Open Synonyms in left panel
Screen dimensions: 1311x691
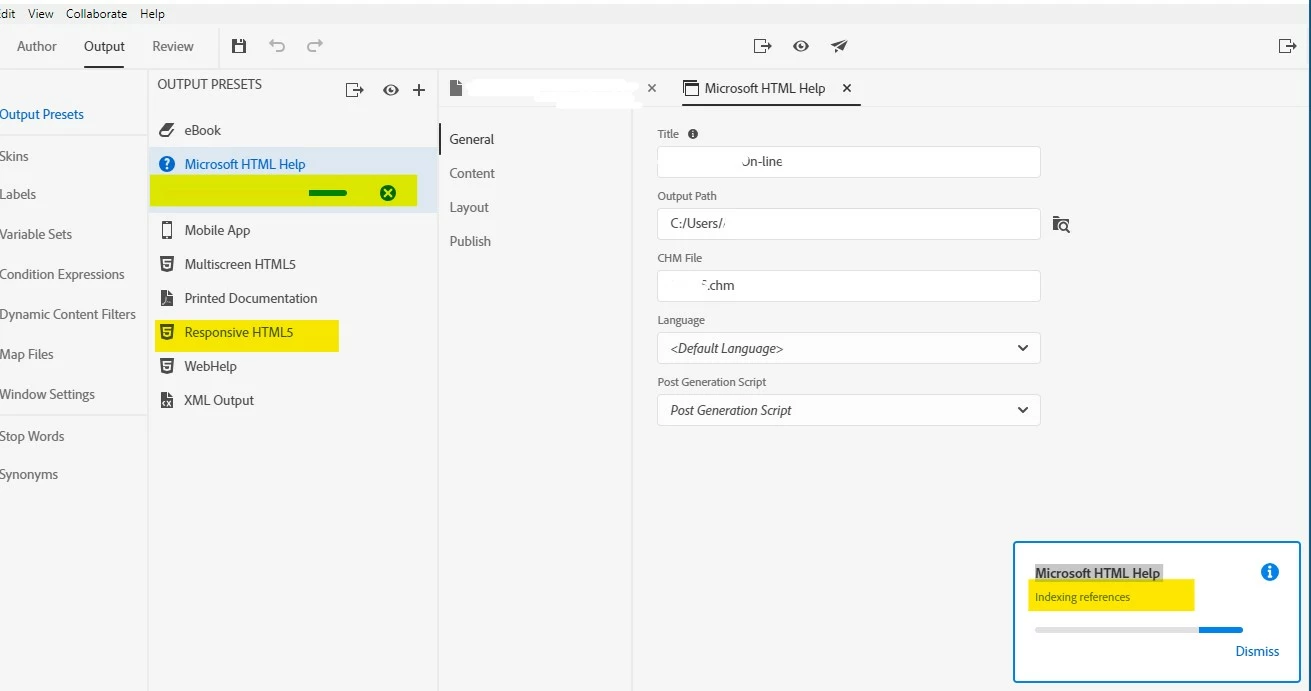tap(29, 474)
